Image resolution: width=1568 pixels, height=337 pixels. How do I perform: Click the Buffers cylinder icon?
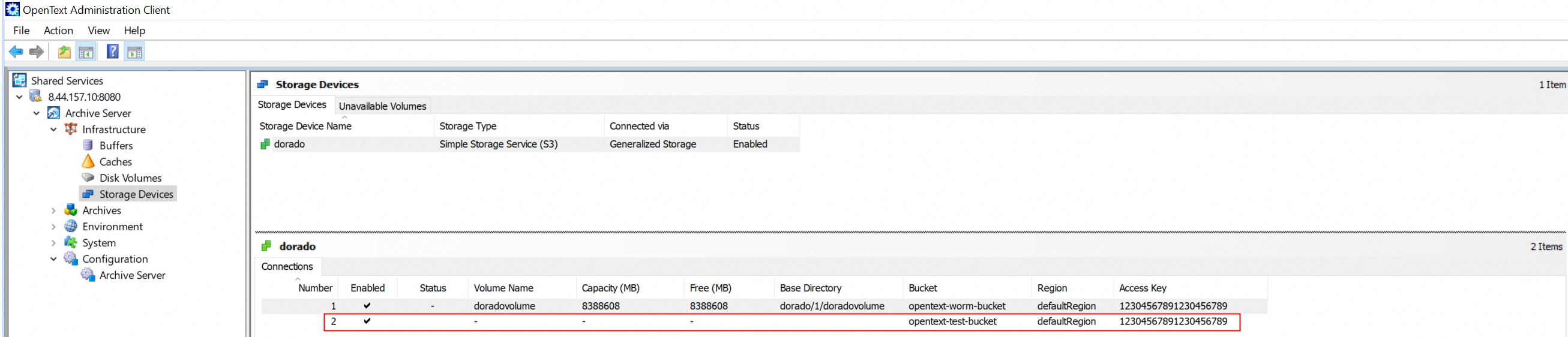pos(88,145)
